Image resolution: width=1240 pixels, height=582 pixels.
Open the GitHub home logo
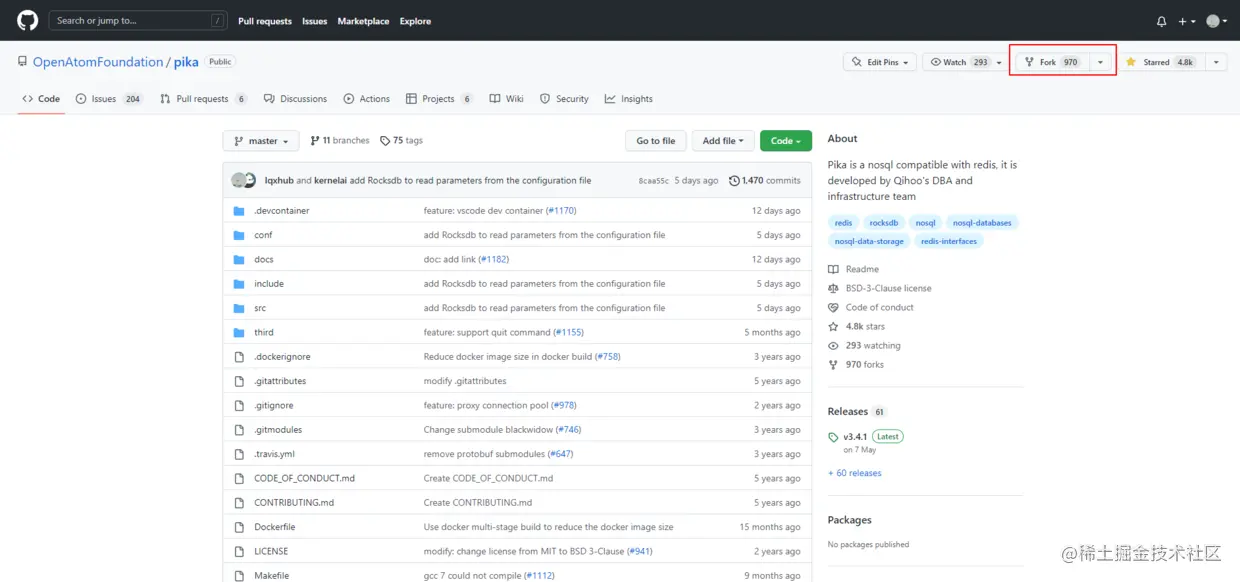[26, 20]
